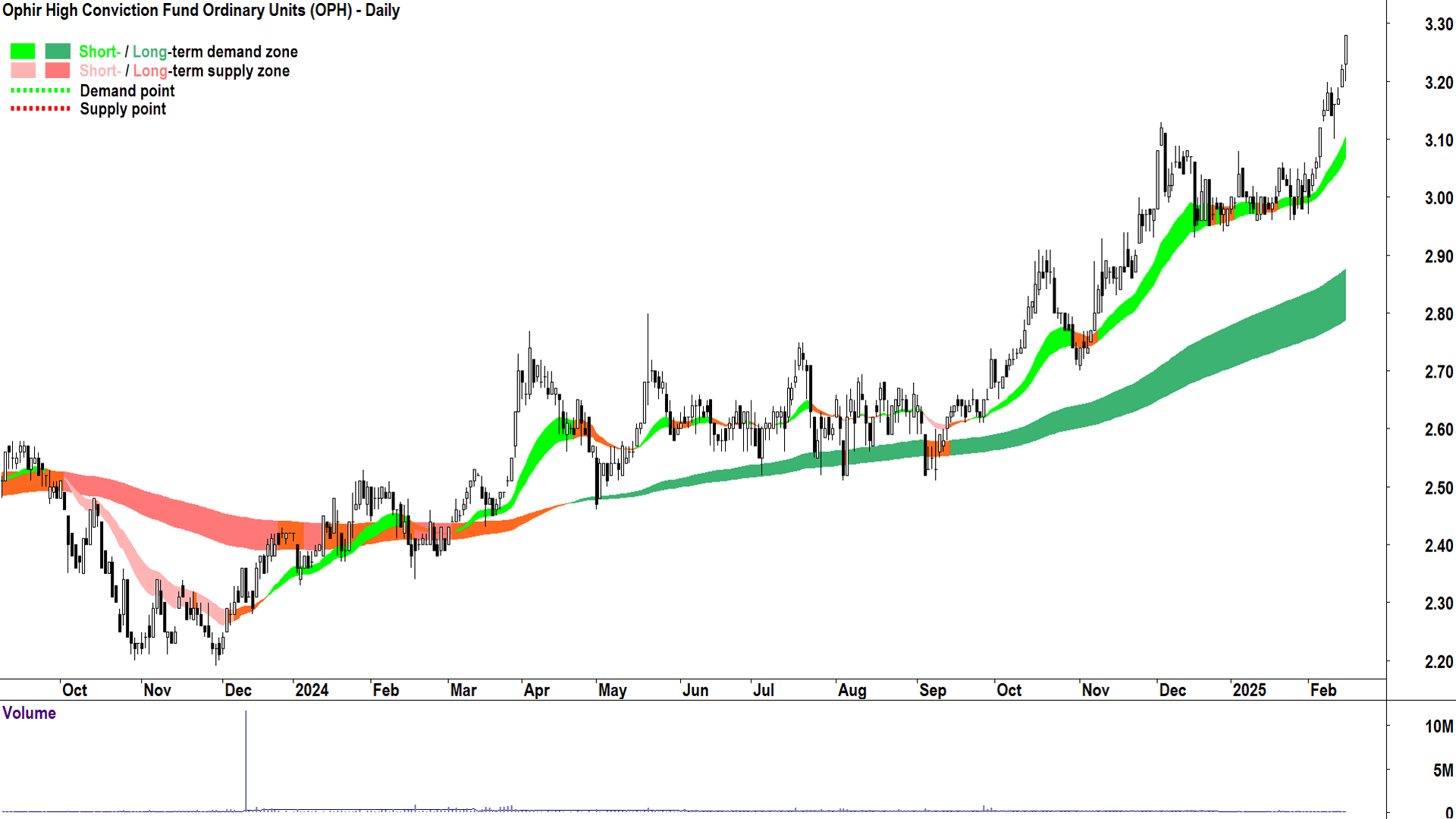Click the 10M volume axis label
The height and width of the screenshot is (819, 1456).
point(1439,726)
